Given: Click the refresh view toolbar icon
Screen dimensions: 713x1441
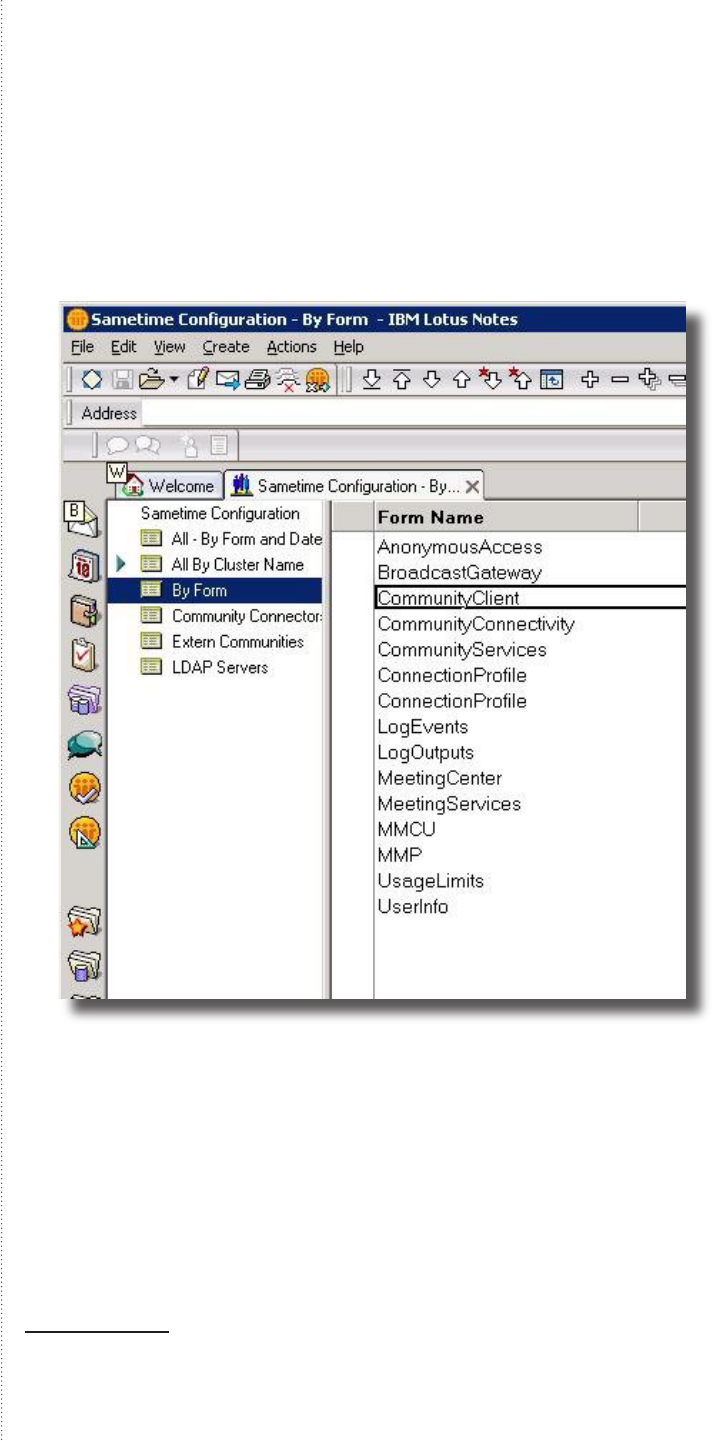Looking at the screenshot, I should 552,379.
